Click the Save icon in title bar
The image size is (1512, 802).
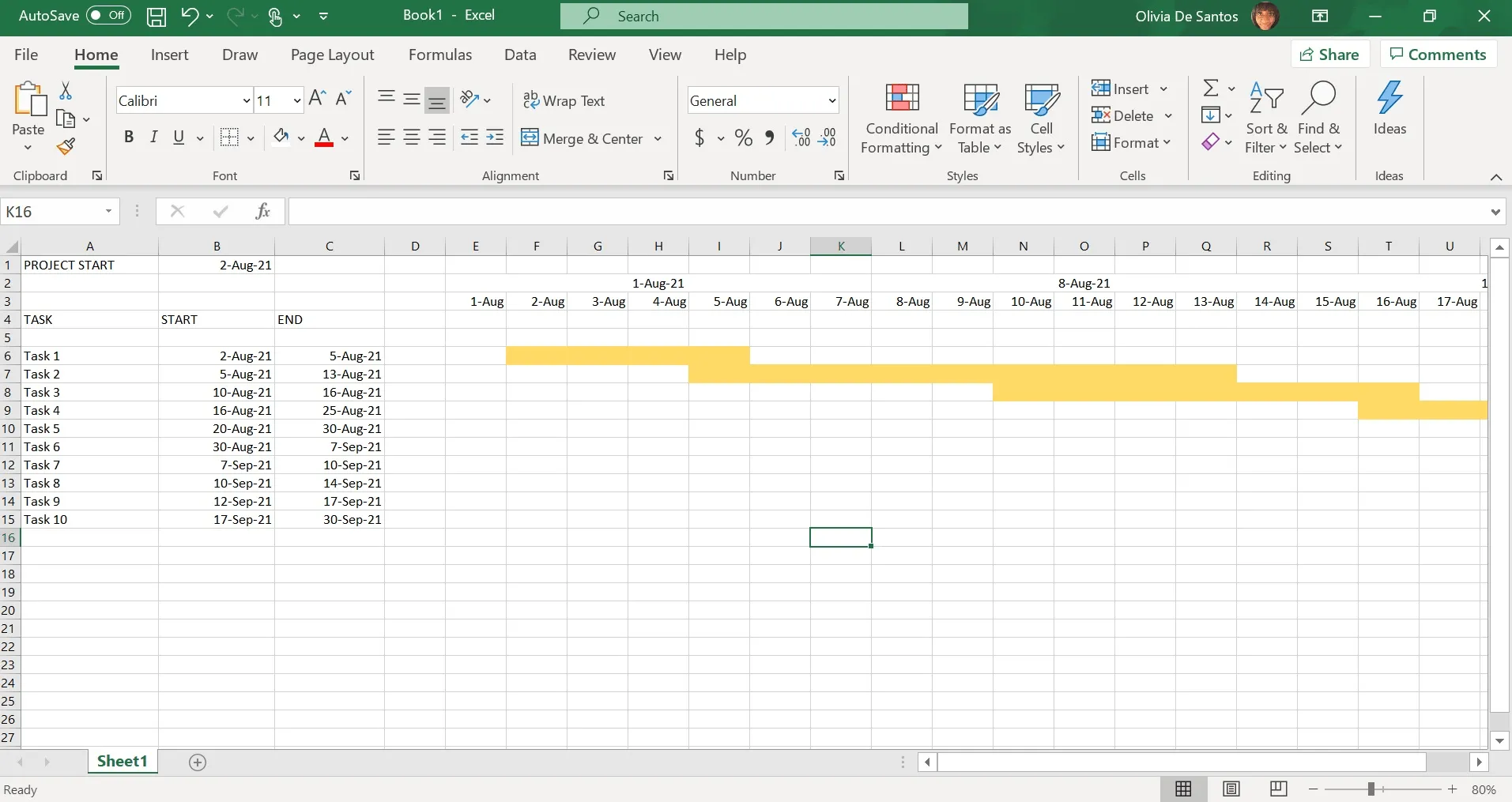pos(156,17)
